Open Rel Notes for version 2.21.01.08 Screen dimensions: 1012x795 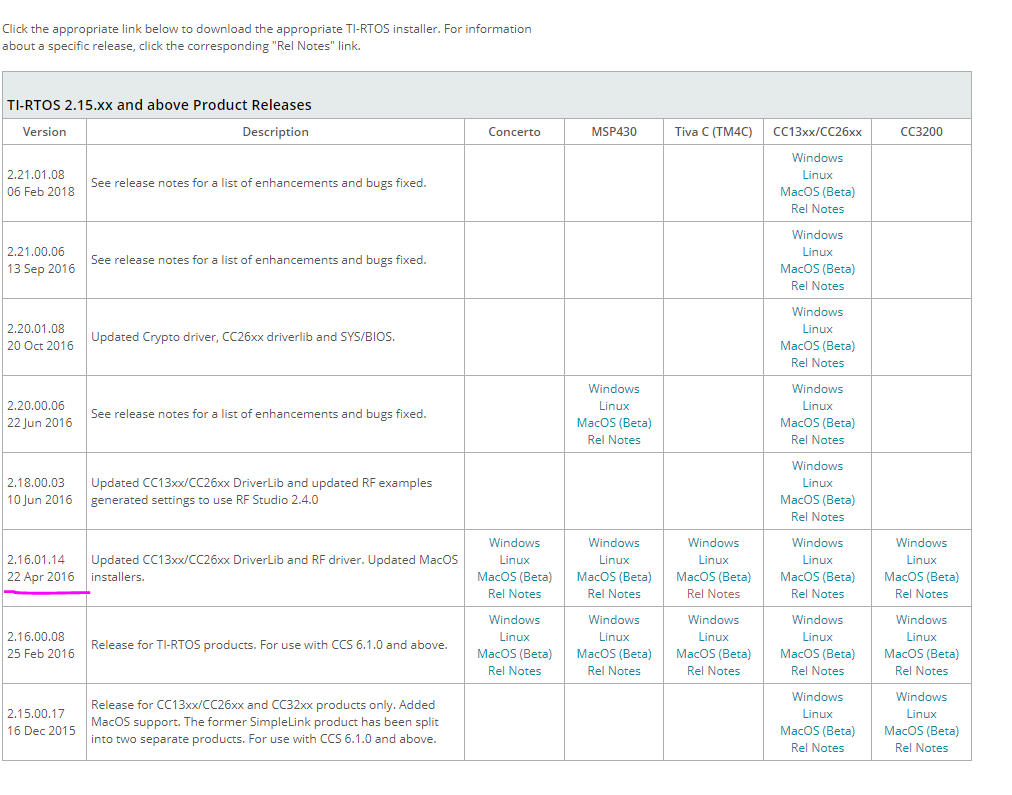coord(817,209)
